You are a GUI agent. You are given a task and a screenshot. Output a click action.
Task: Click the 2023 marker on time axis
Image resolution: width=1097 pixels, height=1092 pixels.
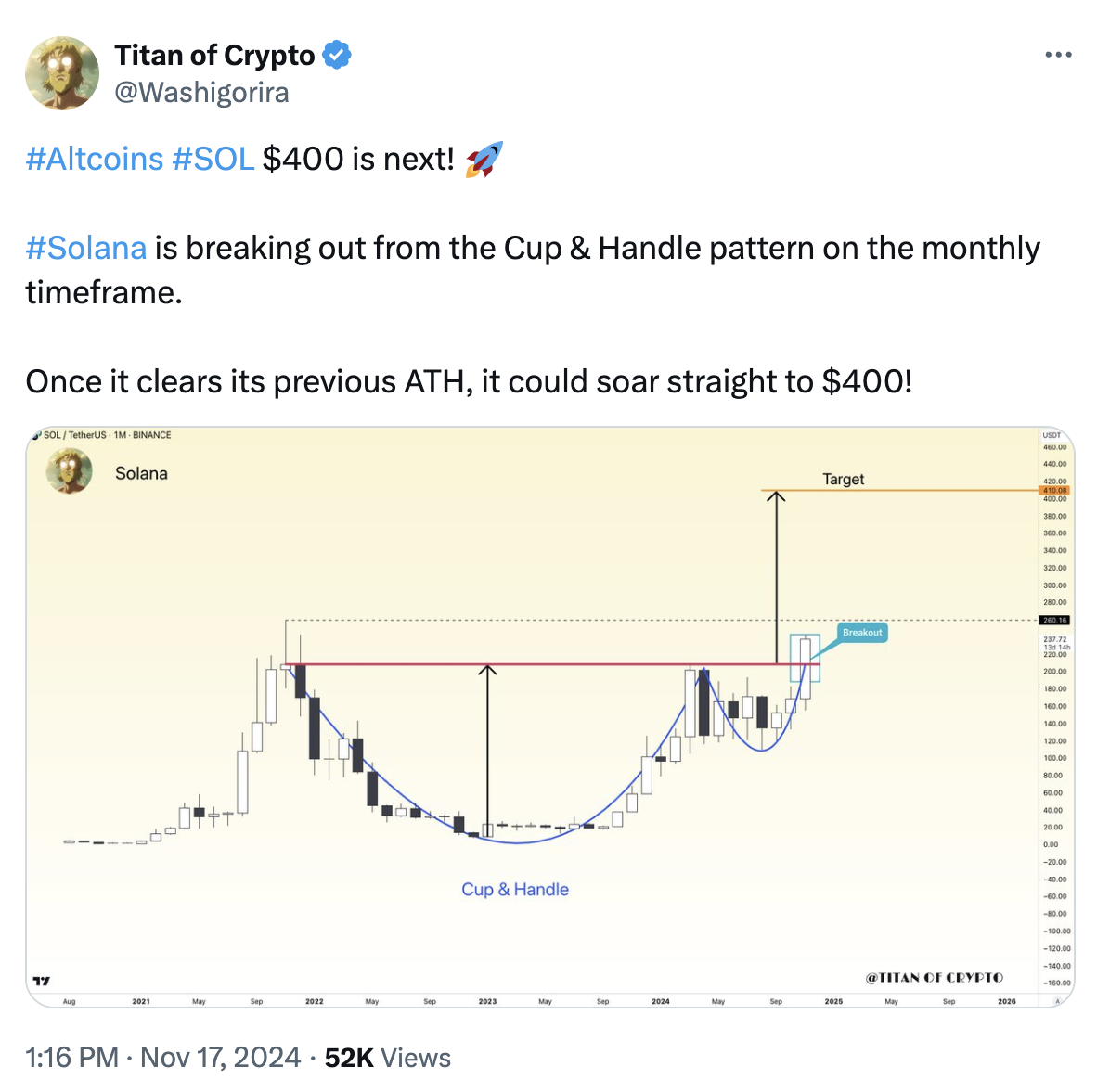(x=487, y=1001)
